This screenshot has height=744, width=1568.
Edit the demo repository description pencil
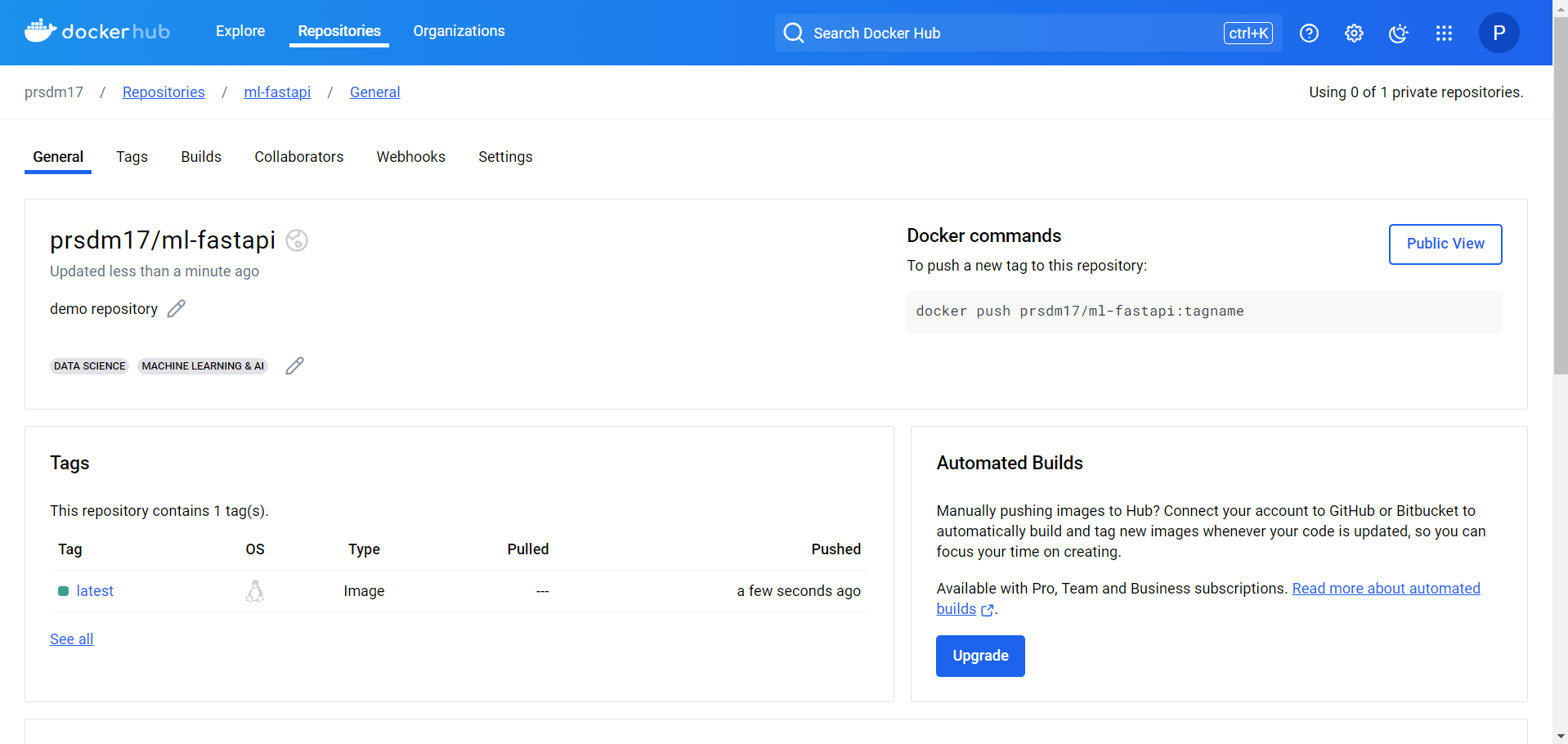pyautogui.click(x=177, y=308)
